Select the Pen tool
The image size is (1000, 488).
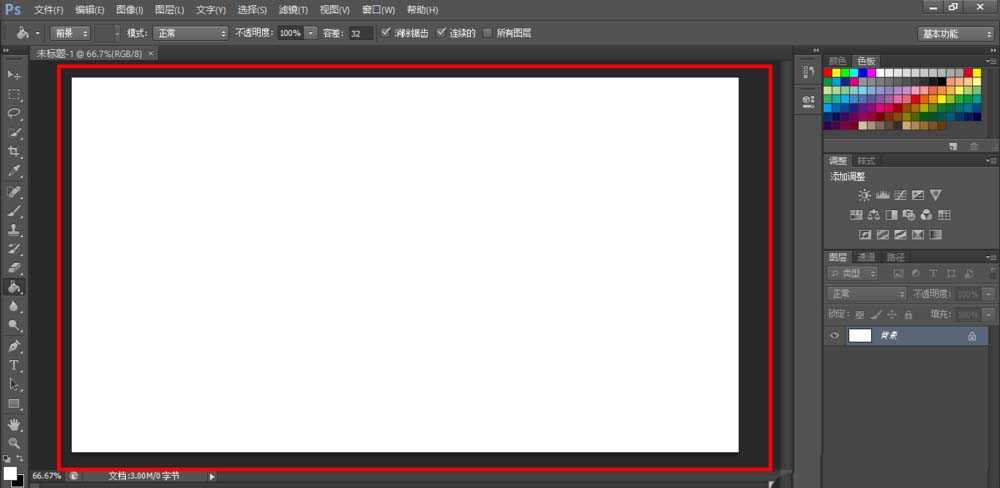click(x=14, y=346)
